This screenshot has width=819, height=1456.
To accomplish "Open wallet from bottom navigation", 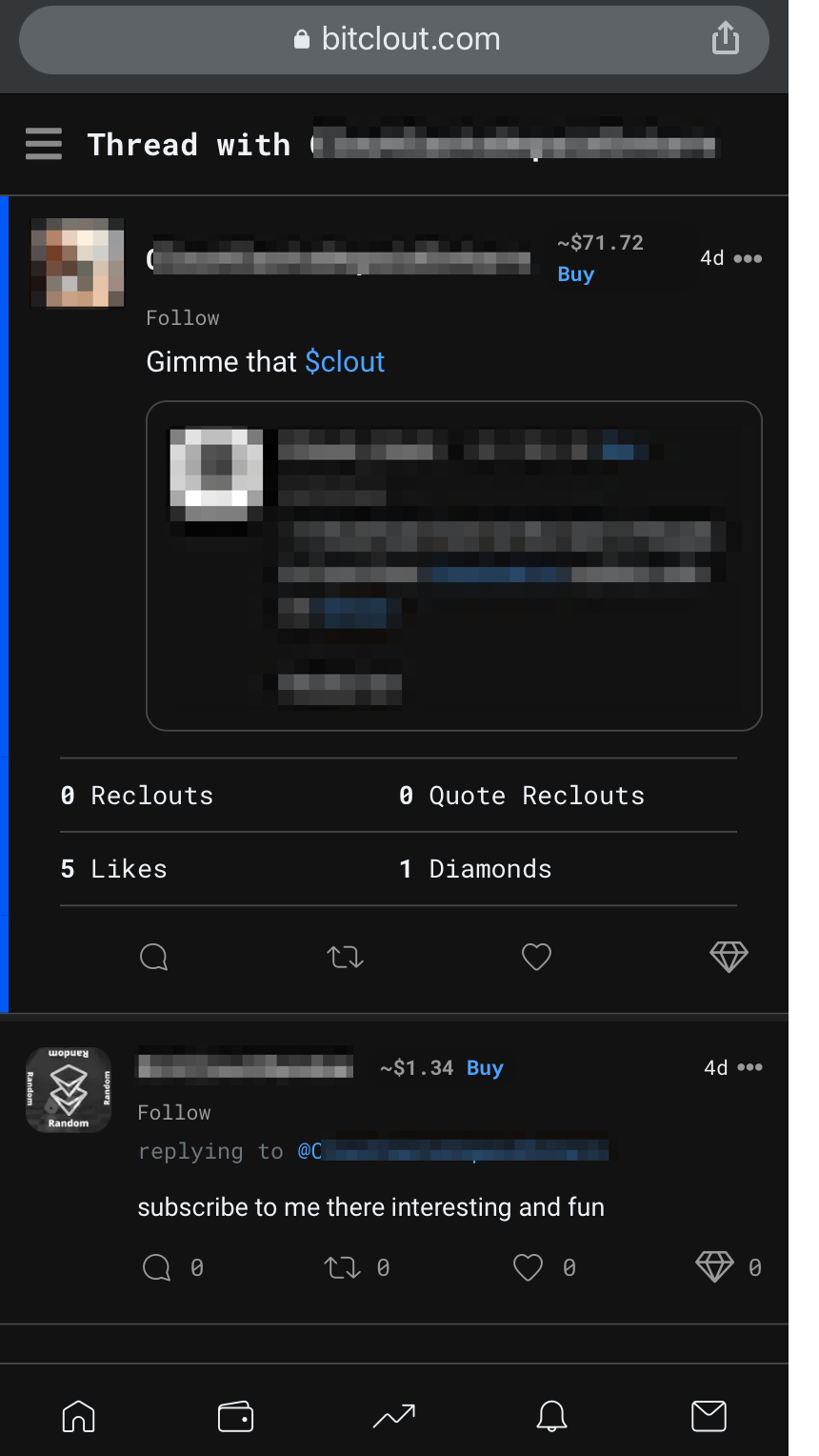I will point(235,1416).
